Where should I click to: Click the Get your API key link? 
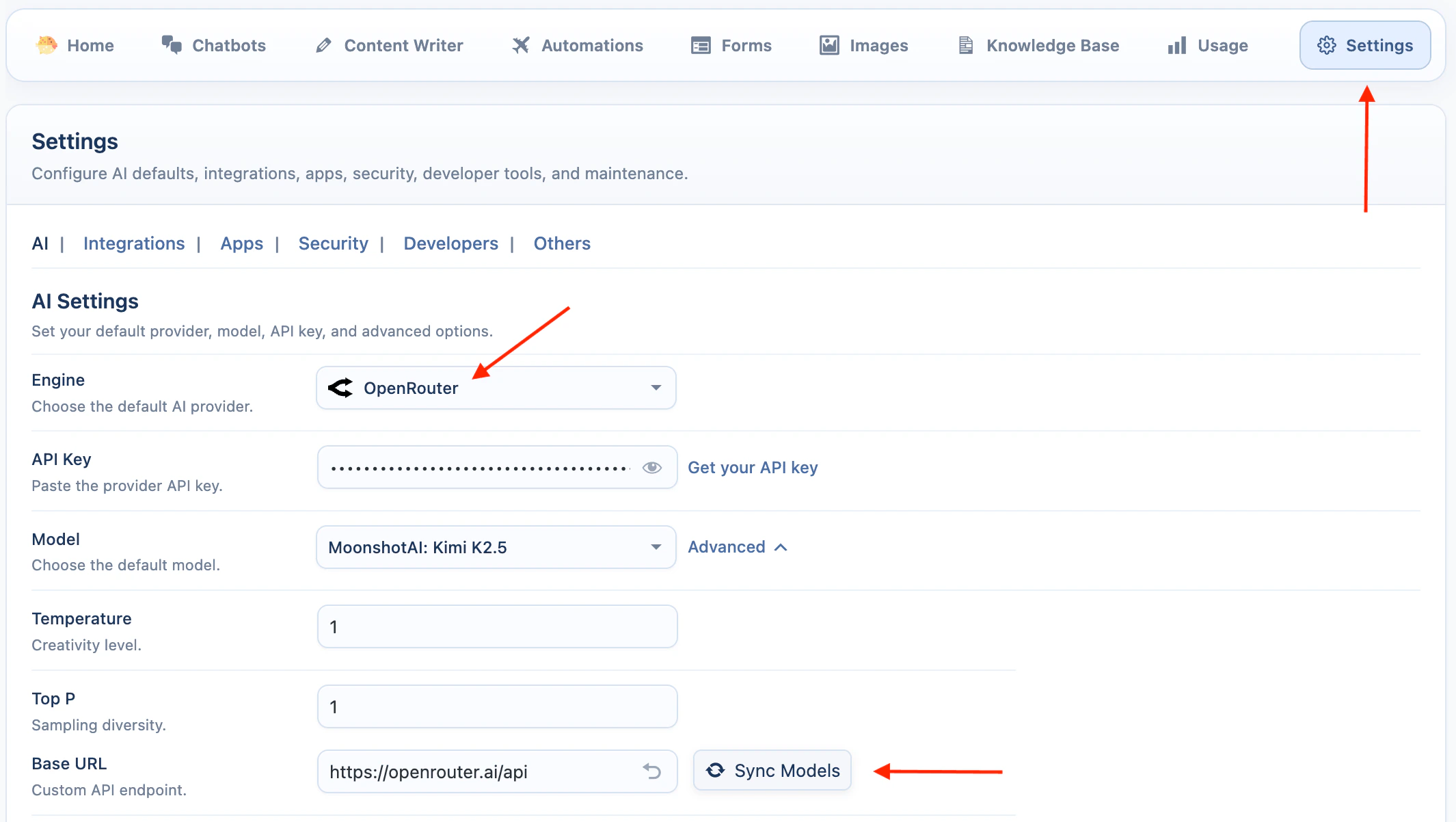click(x=752, y=467)
